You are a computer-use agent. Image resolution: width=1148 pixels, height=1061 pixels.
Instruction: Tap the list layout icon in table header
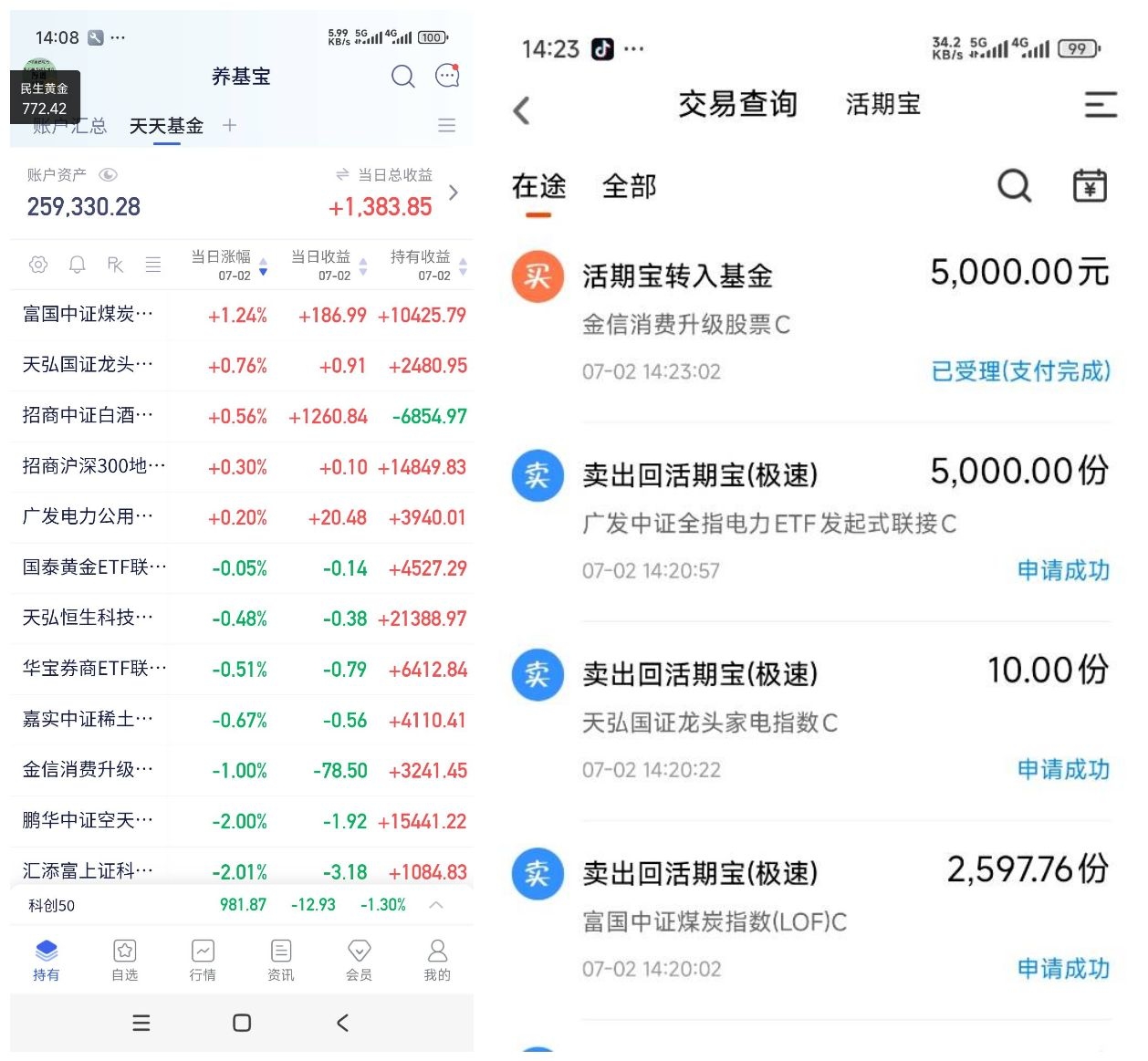pos(153,265)
